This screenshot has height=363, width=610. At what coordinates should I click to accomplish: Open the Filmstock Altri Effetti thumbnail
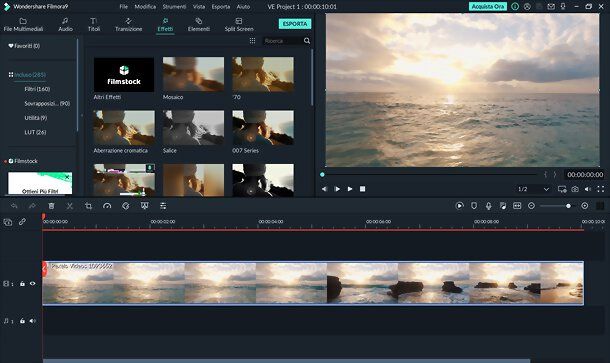(124, 75)
